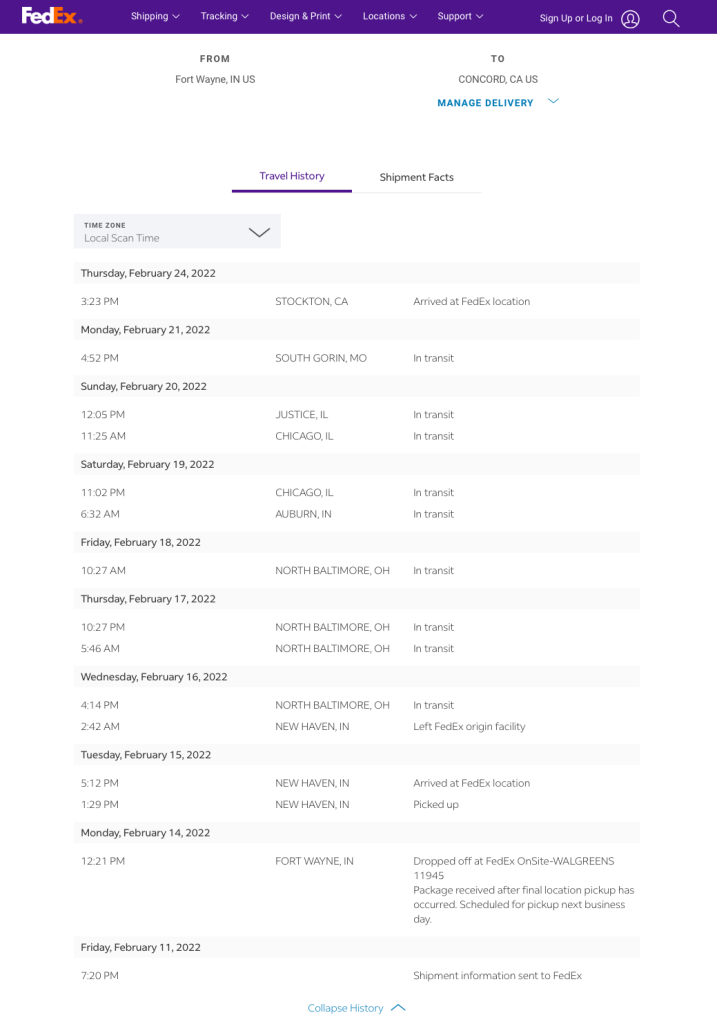
Task: Click the Collapse History link
Action: click(x=345, y=1008)
